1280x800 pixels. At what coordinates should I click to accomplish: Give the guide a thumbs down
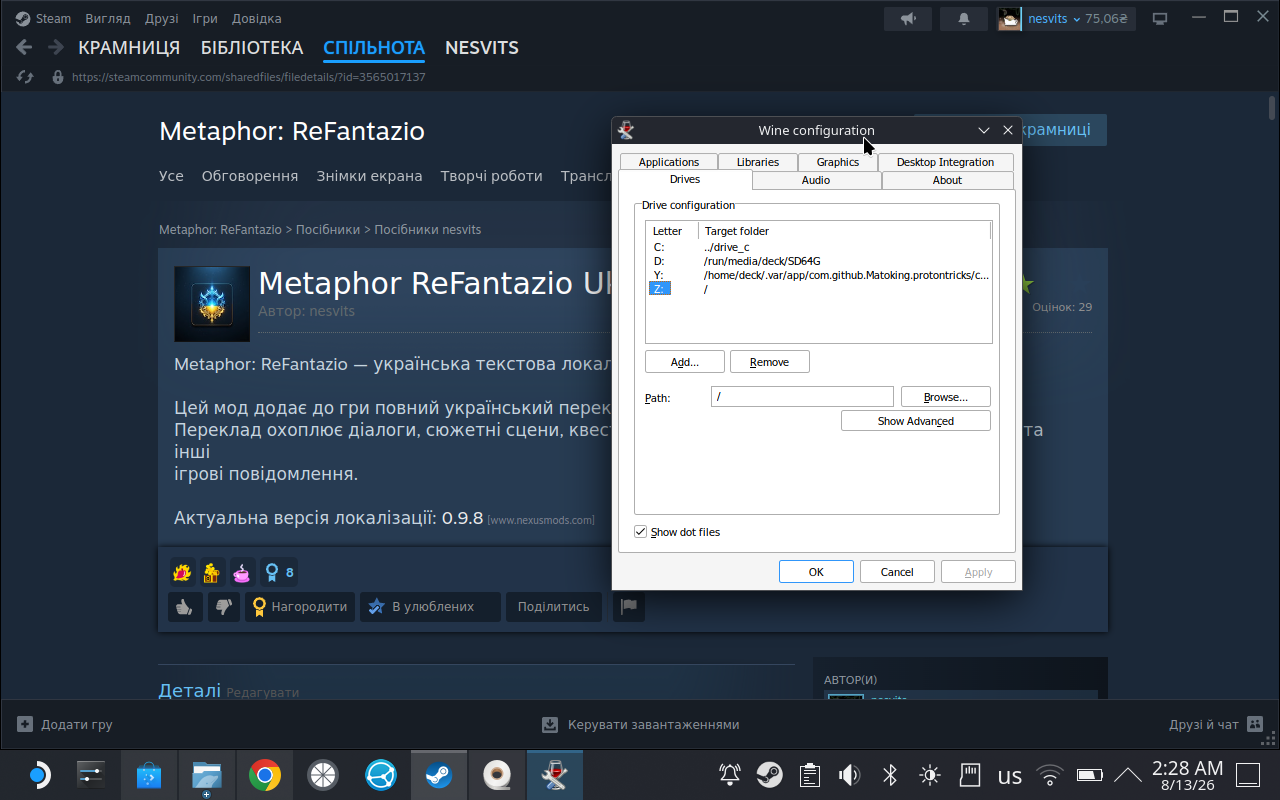click(x=224, y=607)
